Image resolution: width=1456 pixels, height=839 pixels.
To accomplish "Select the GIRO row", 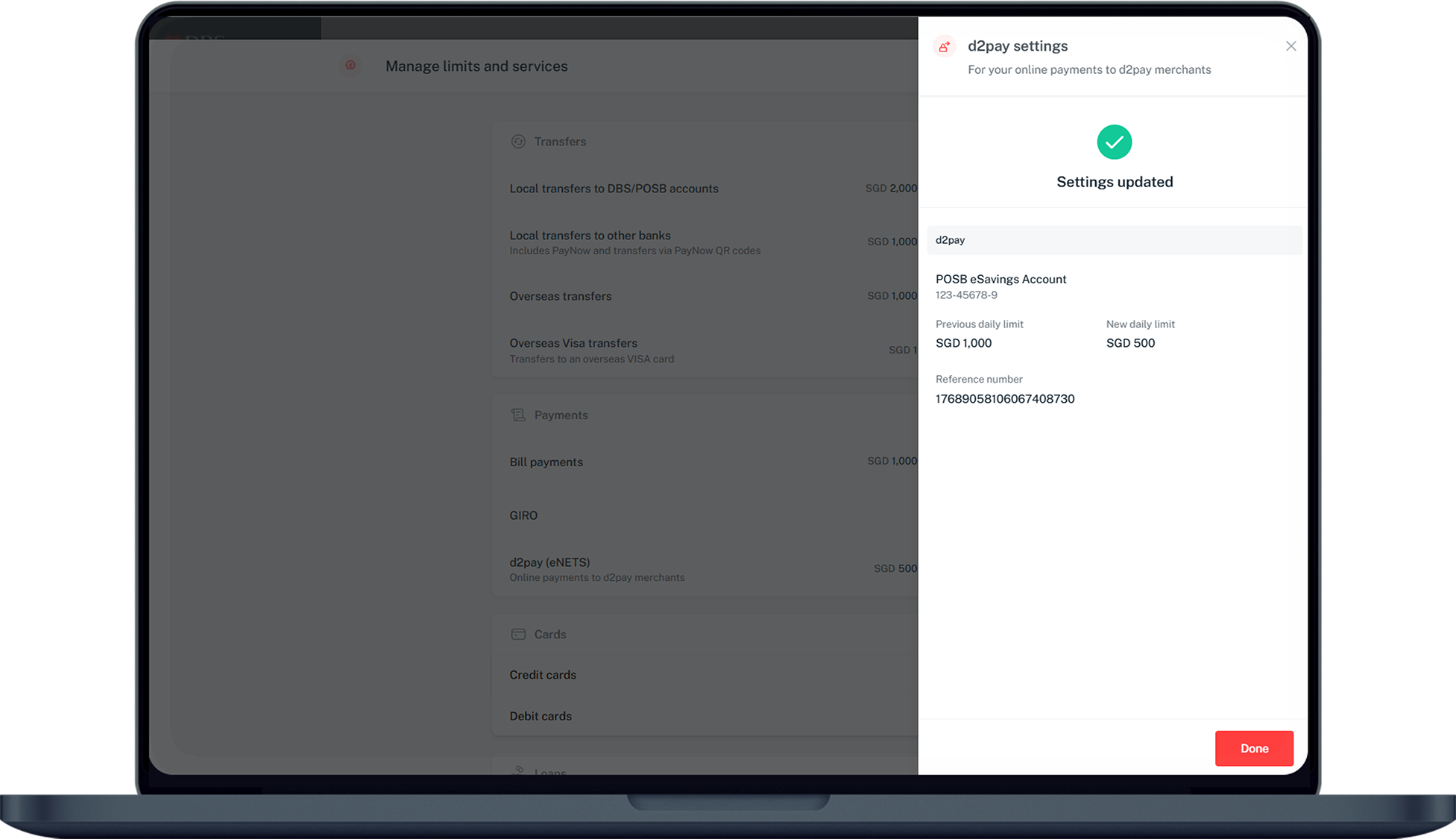I will point(523,515).
